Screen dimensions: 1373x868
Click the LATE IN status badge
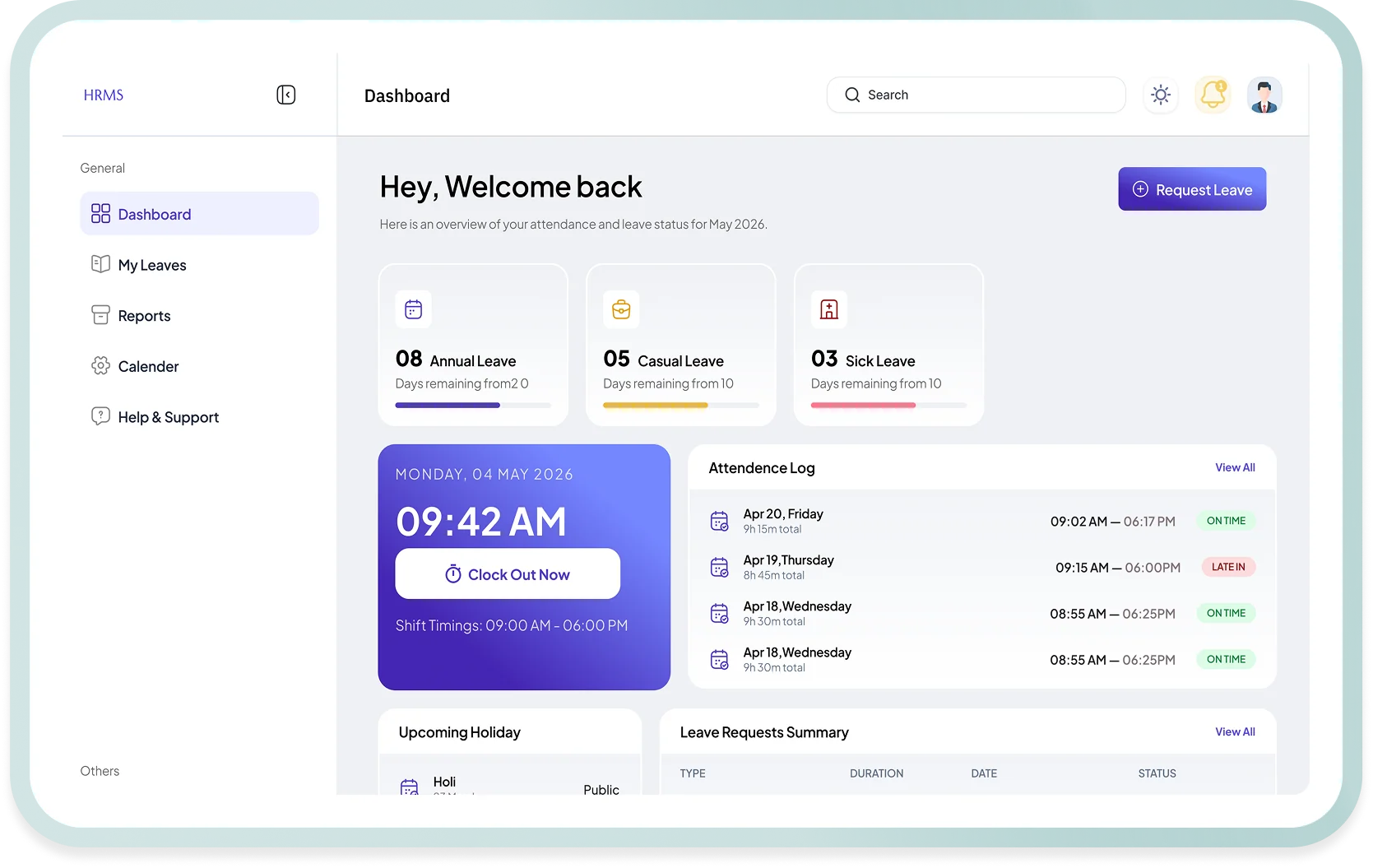coord(1228,567)
